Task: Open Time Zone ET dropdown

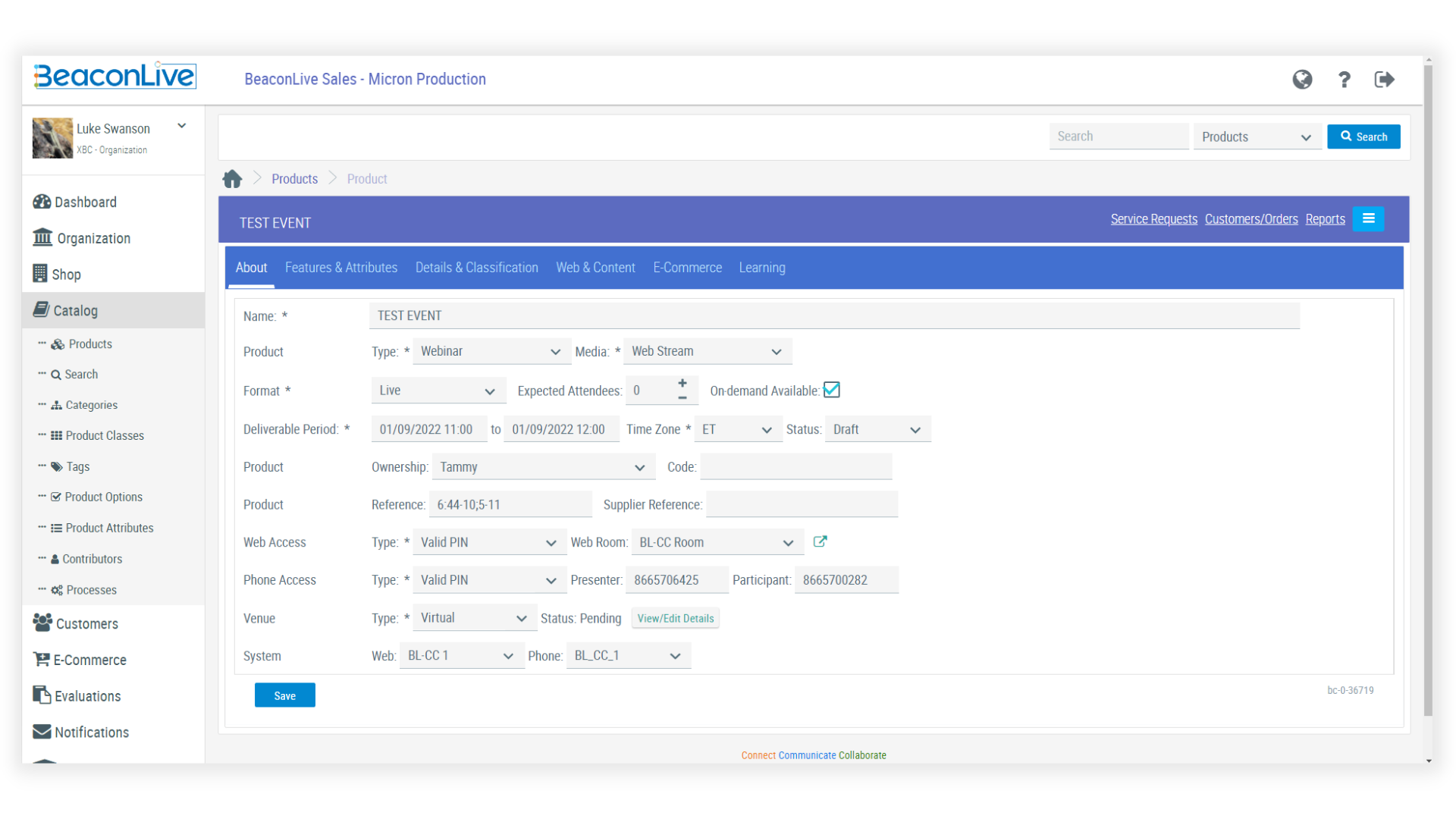Action: 738,429
